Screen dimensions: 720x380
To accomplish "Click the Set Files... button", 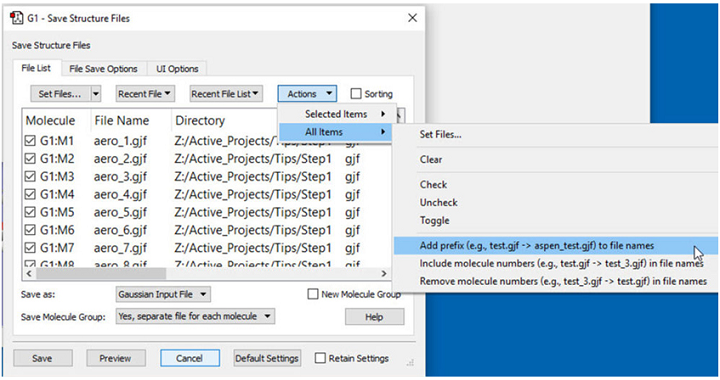I will tap(60, 94).
